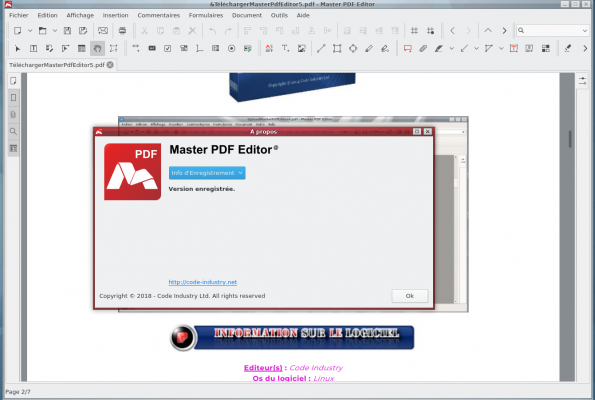Expand the Info d'Enregistrement dropdown

point(207,173)
